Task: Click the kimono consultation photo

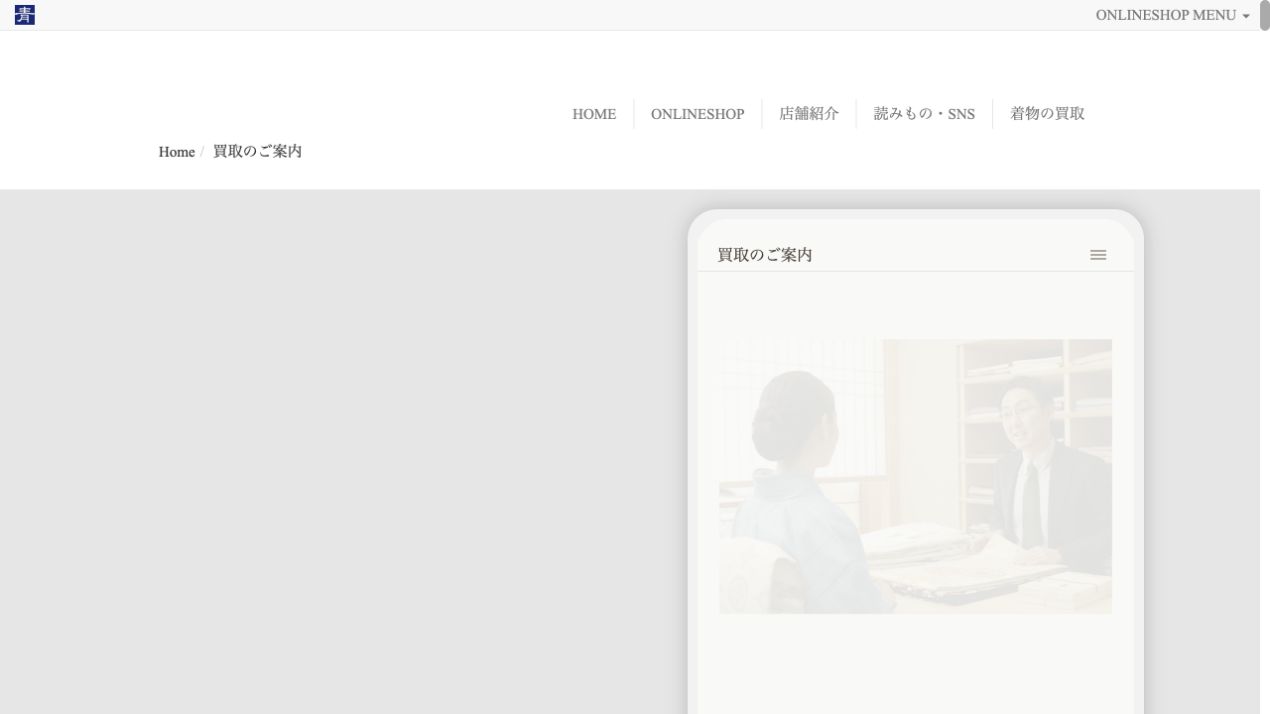Action: [x=915, y=476]
